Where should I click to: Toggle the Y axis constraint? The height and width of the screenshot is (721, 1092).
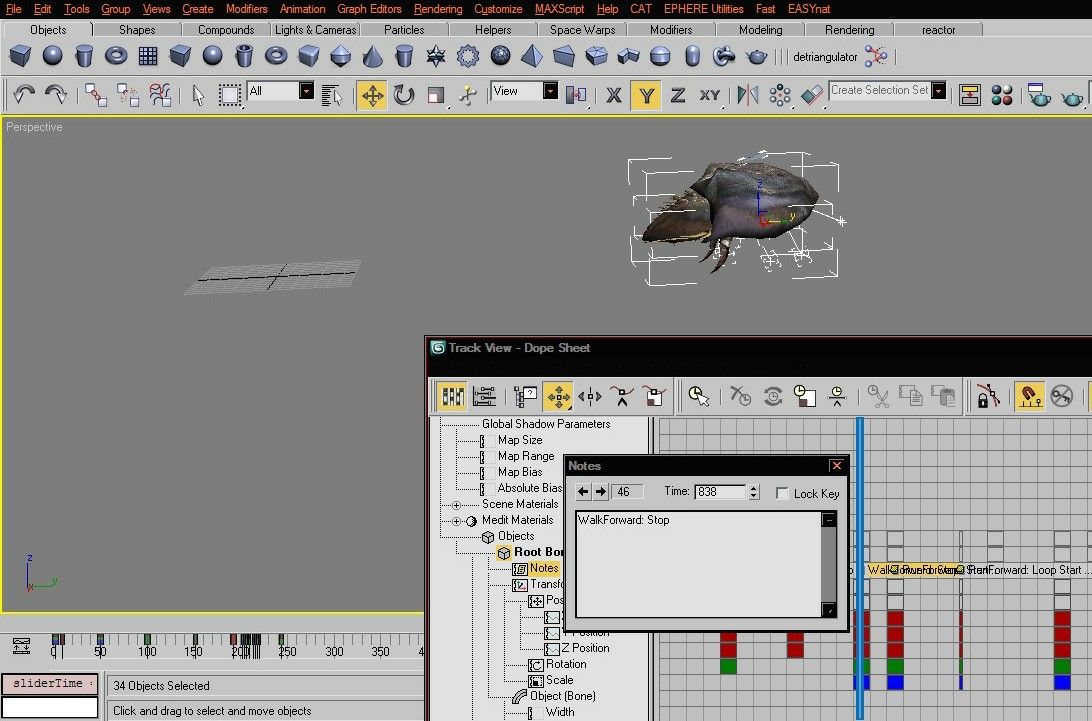[x=646, y=95]
